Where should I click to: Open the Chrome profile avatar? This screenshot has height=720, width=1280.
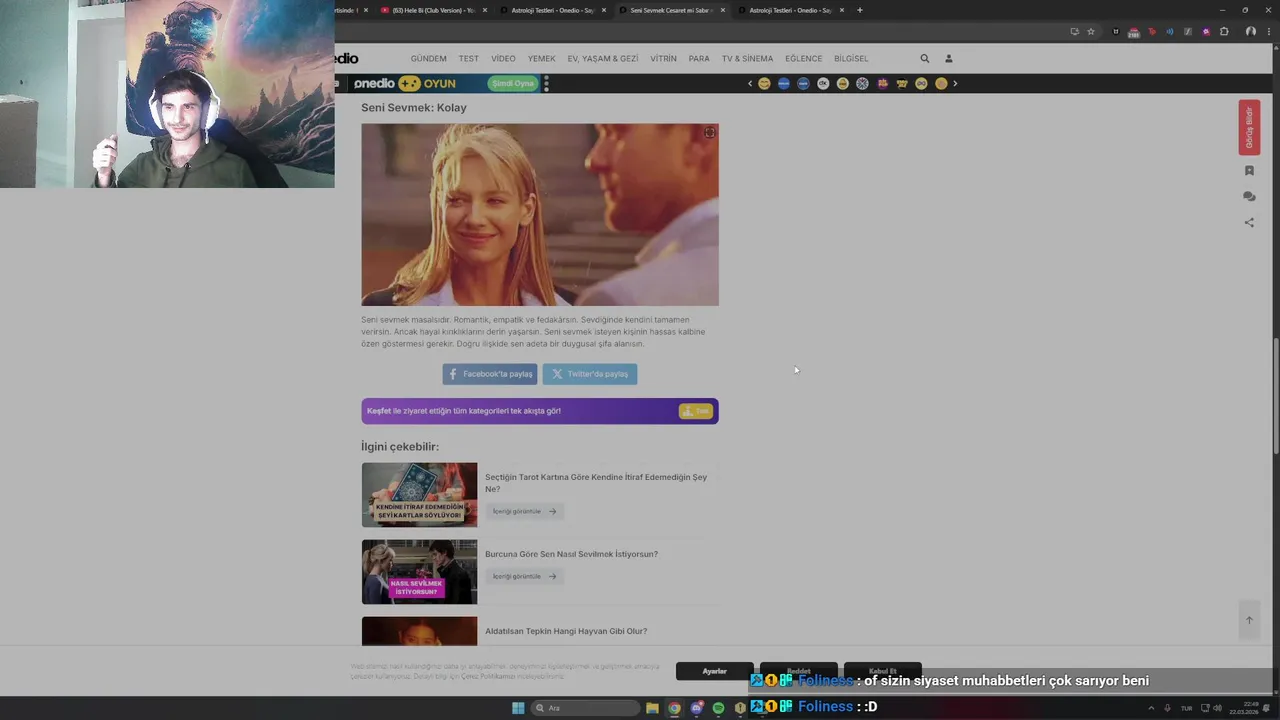click(x=1251, y=32)
